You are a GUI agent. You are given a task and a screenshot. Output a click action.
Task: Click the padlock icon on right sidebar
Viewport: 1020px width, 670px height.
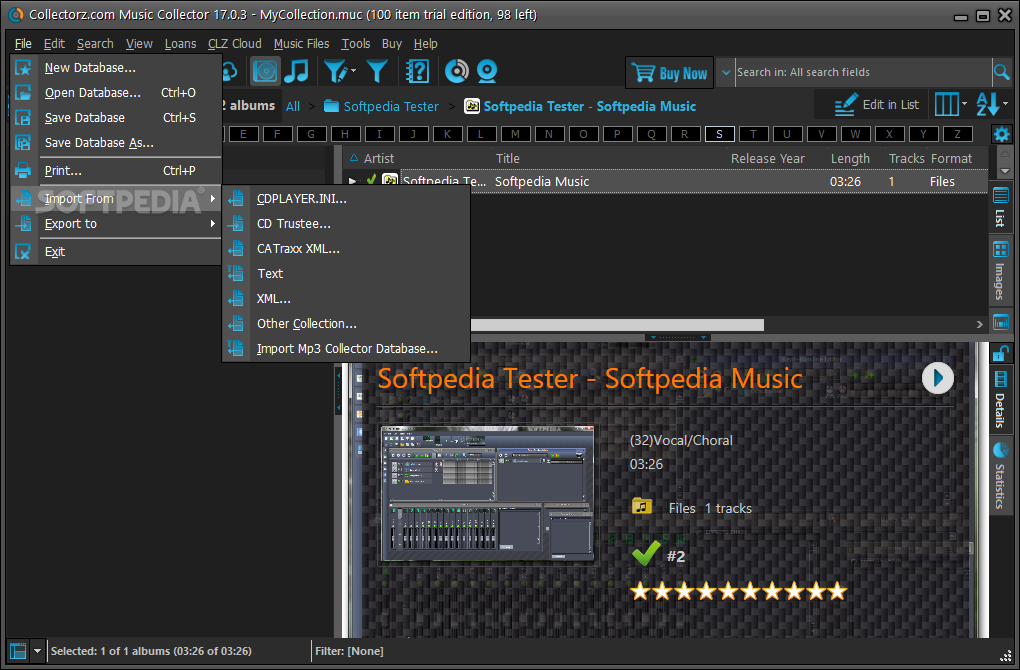coord(1000,354)
